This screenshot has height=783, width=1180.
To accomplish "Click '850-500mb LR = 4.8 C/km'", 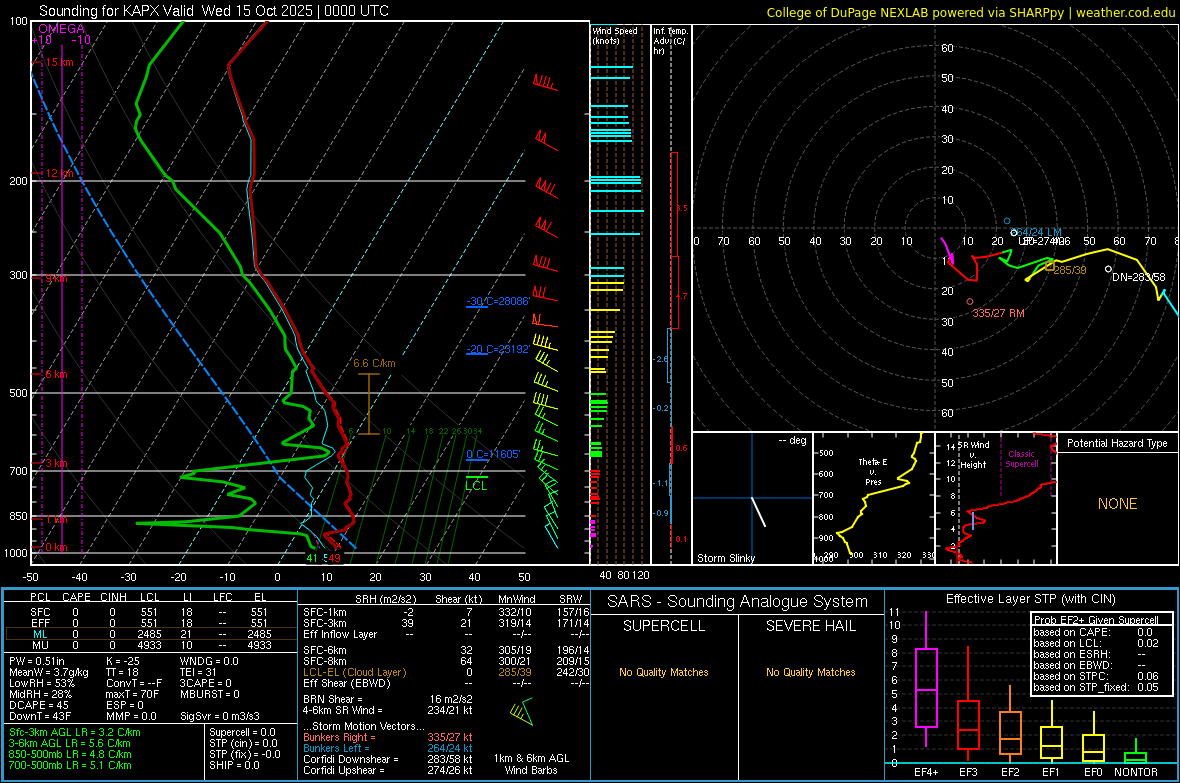I will click(70, 754).
